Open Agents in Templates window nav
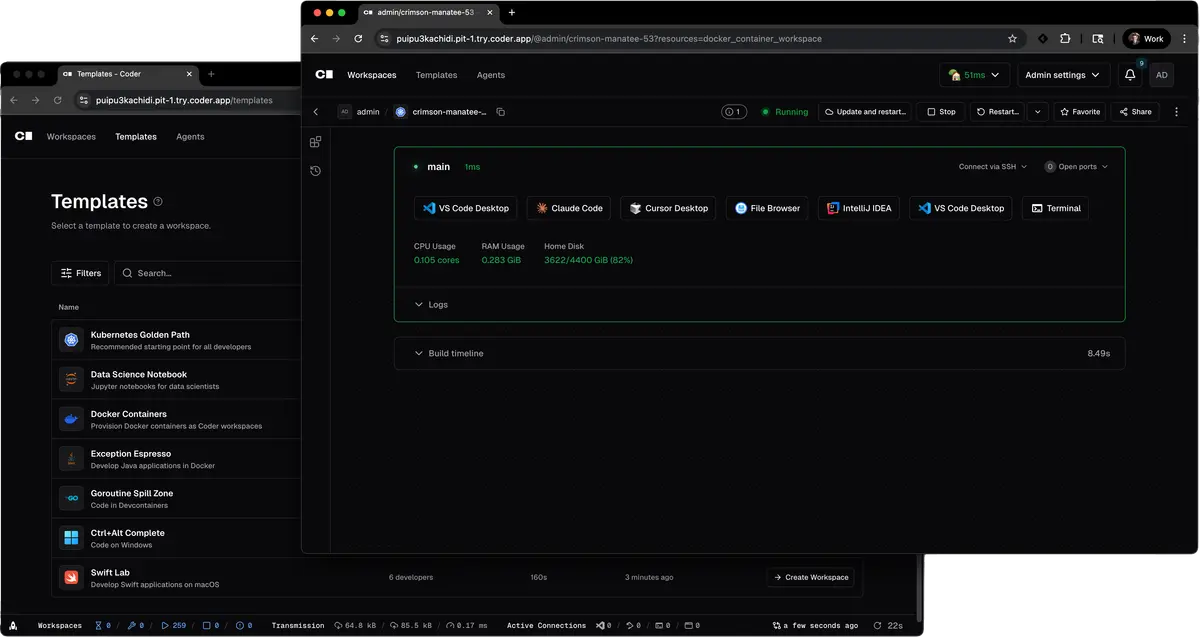 coord(190,136)
